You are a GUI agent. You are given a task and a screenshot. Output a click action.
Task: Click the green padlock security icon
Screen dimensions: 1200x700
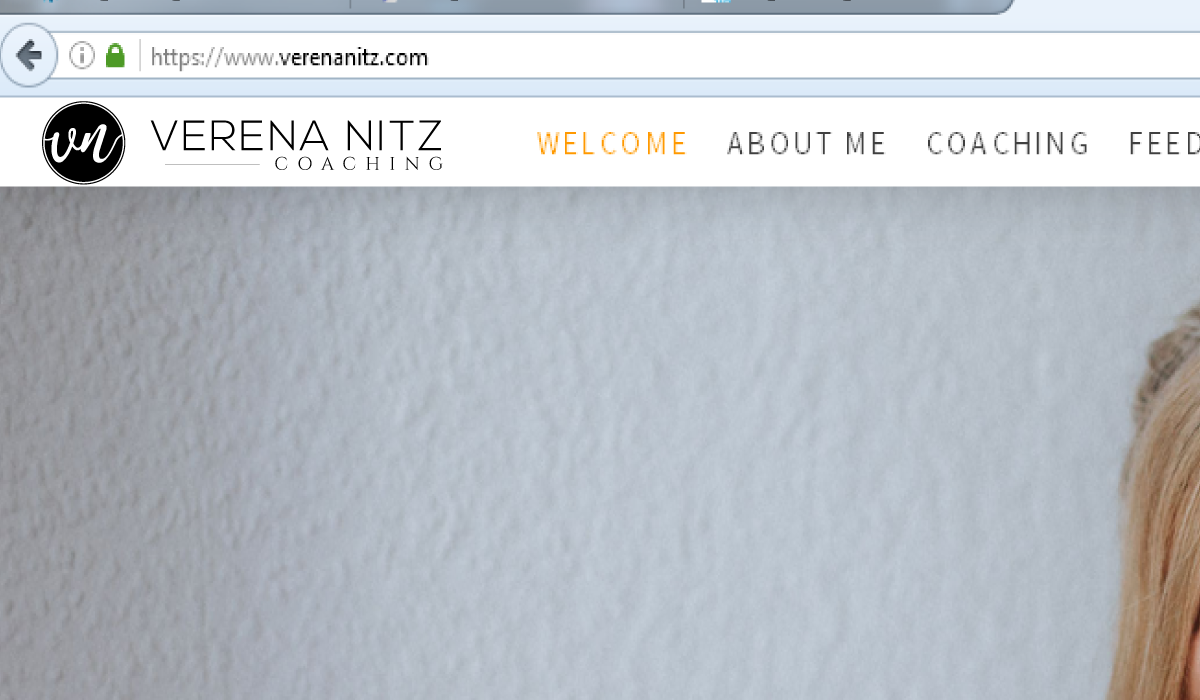(115, 56)
